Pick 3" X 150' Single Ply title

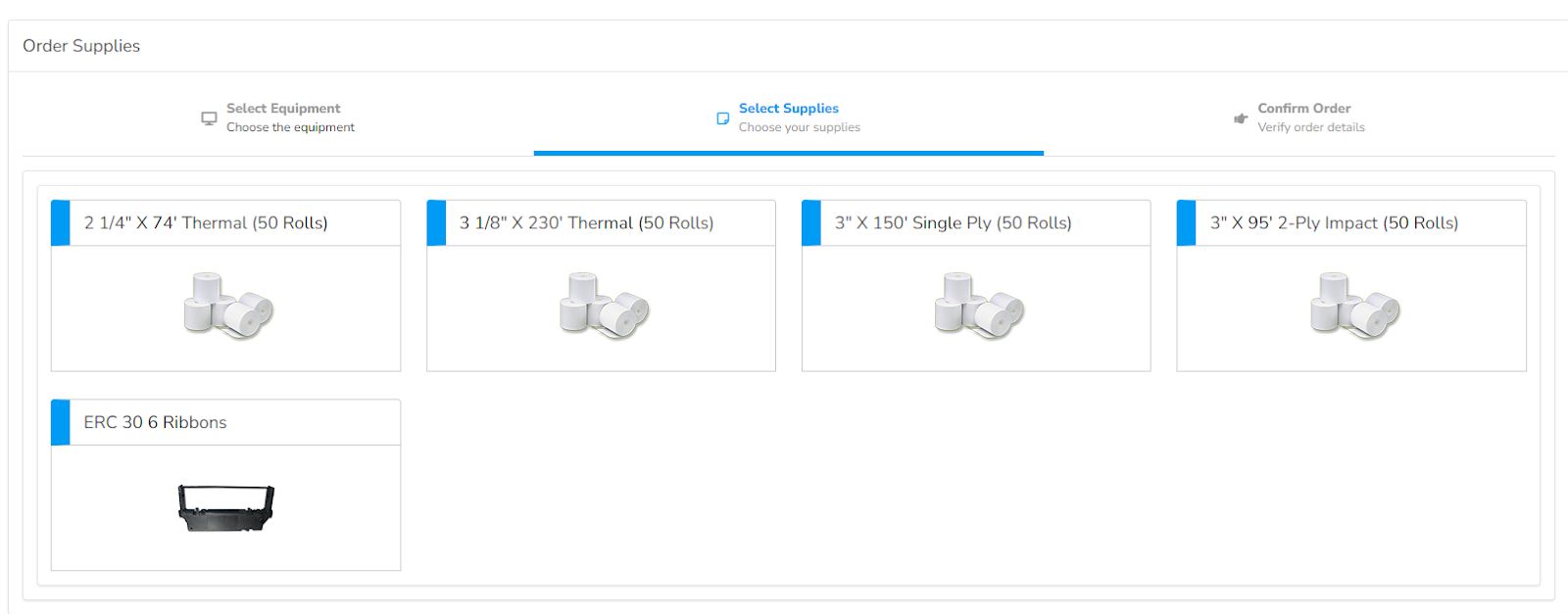click(x=953, y=223)
